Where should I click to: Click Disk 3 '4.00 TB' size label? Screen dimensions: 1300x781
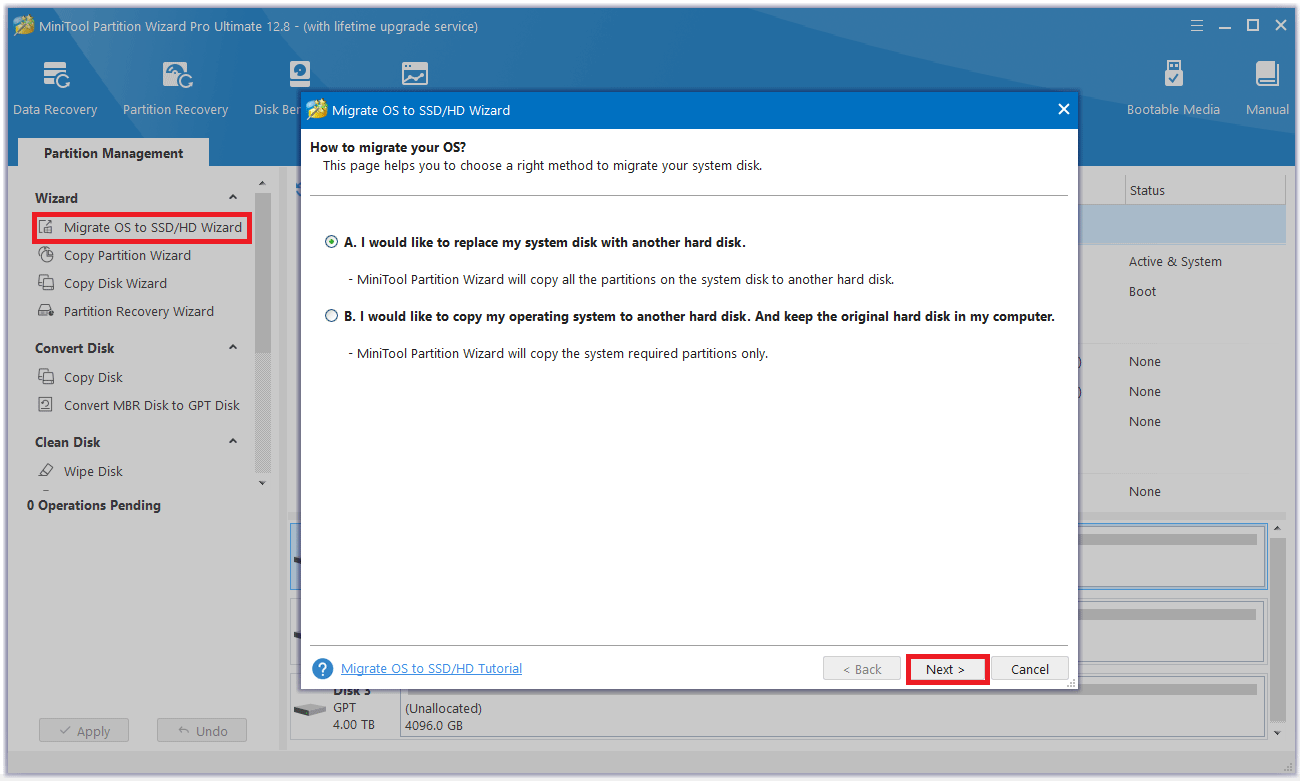coord(354,724)
